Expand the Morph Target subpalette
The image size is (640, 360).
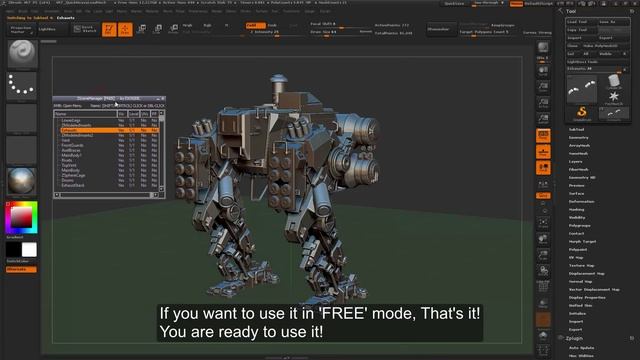[x=582, y=242]
